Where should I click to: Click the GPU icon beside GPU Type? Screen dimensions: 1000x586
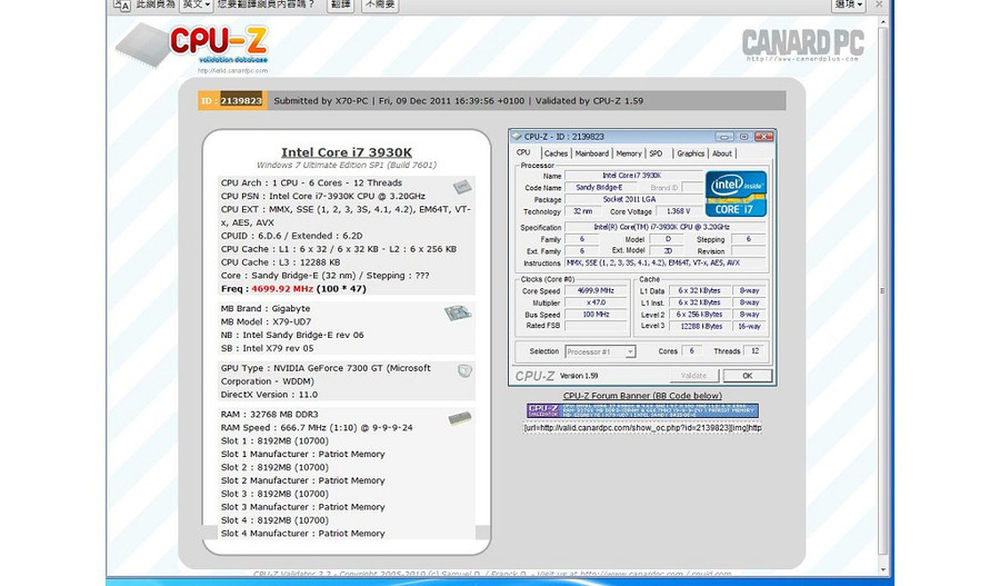point(464,371)
